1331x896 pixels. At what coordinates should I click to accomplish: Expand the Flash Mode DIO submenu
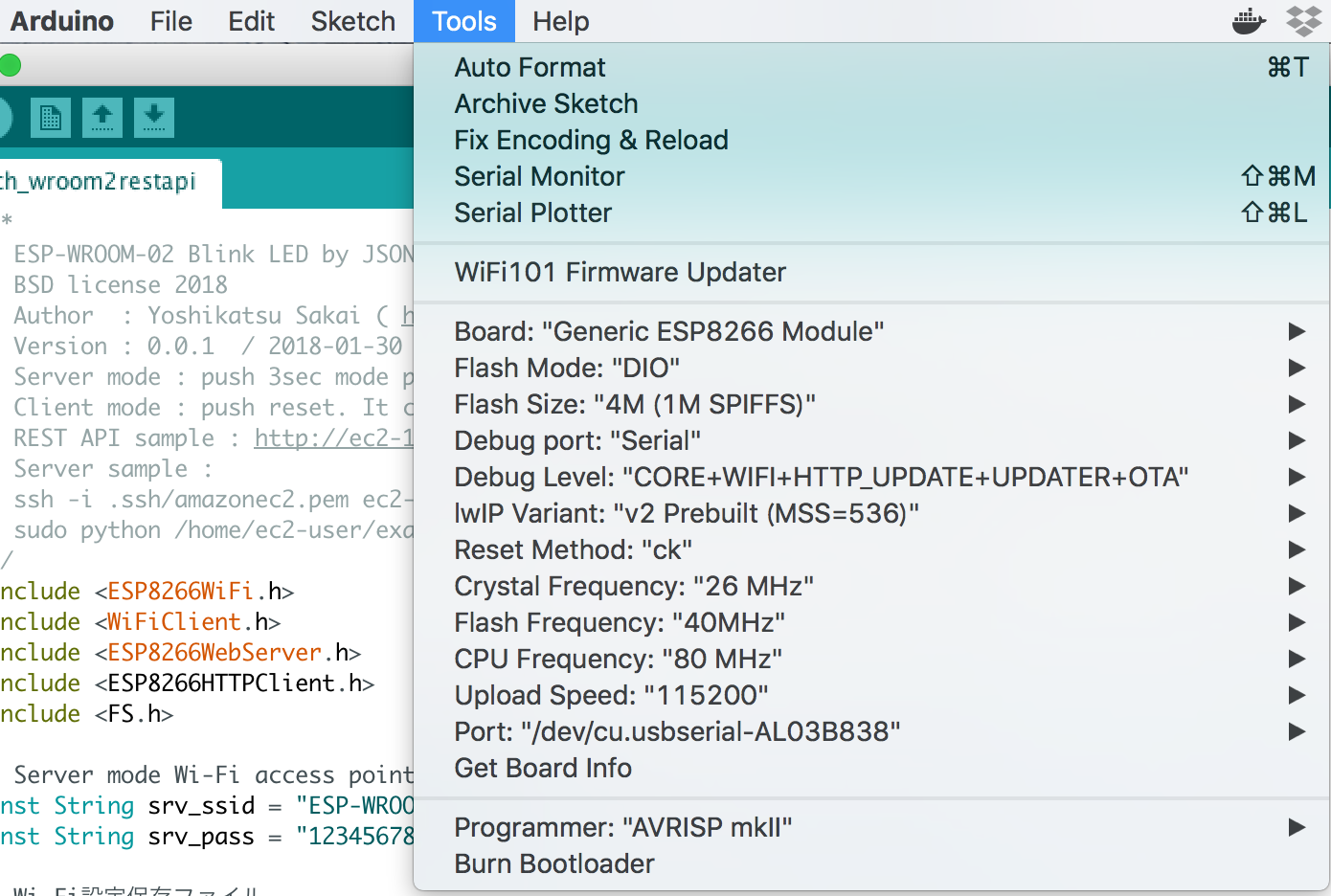(871, 368)
